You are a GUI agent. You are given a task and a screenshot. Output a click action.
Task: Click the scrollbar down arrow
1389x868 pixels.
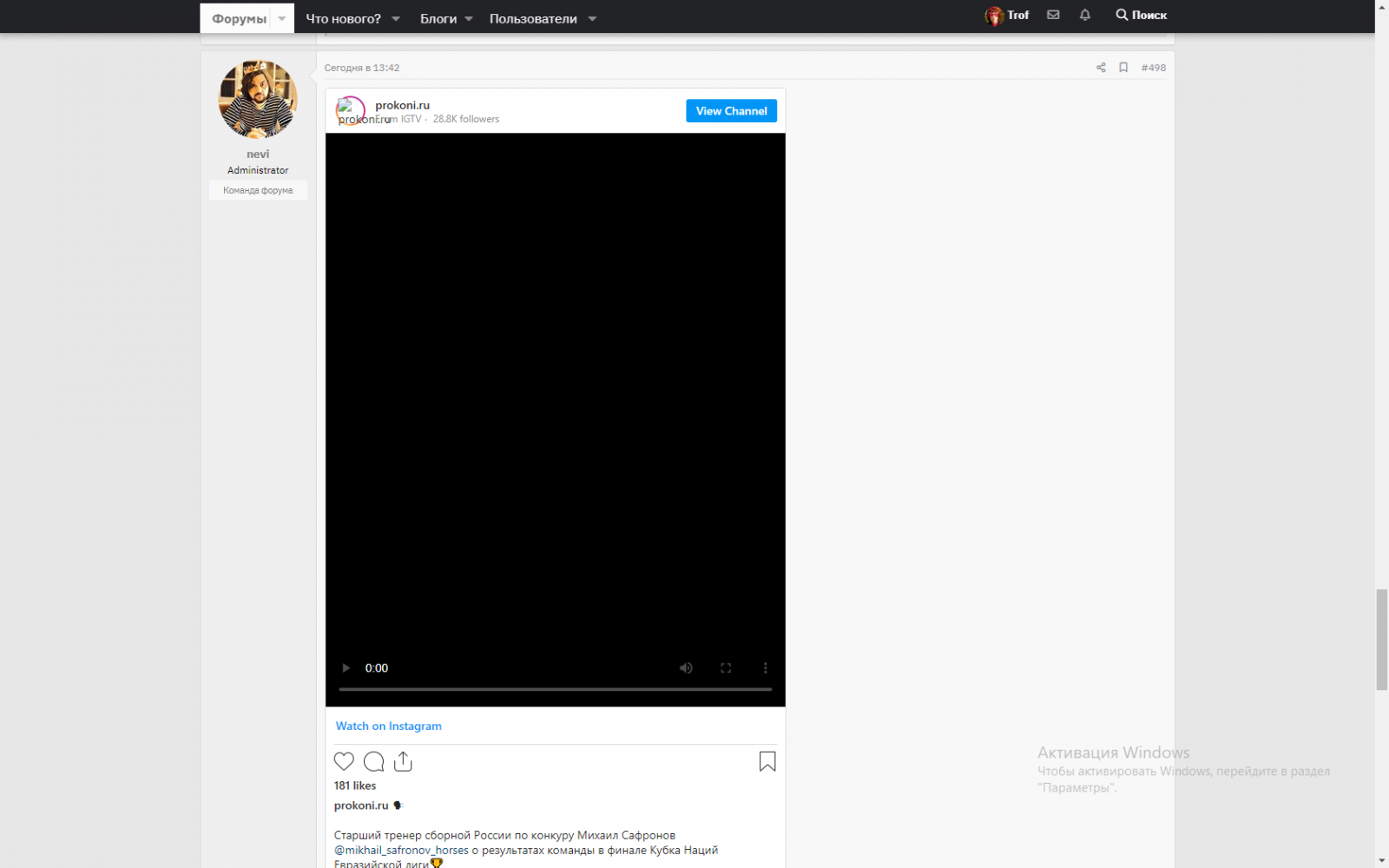click(1382, 861)
